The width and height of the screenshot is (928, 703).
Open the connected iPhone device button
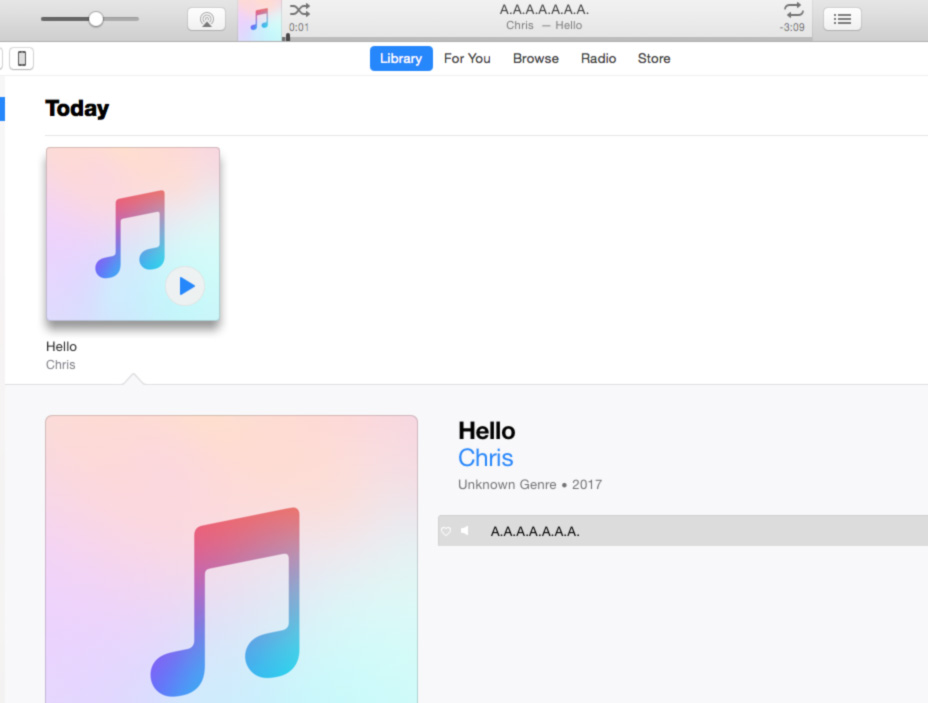[22, 59]
